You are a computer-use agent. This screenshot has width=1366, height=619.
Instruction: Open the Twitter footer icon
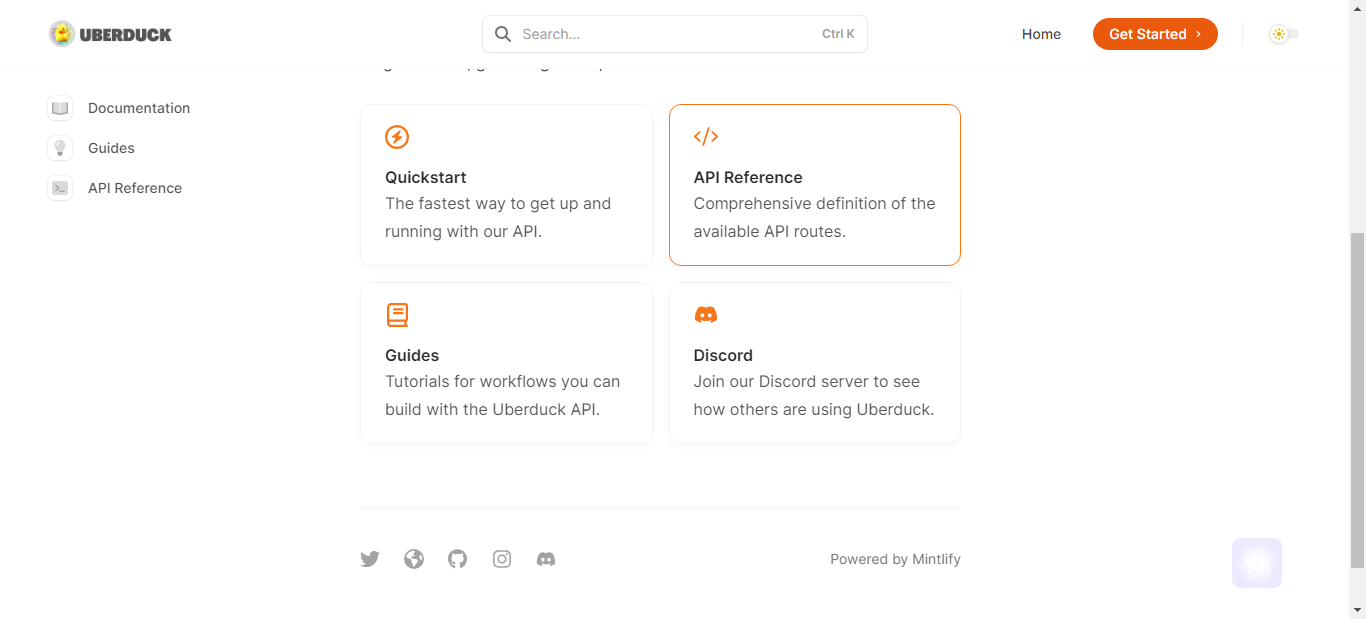tap(370, 559)
